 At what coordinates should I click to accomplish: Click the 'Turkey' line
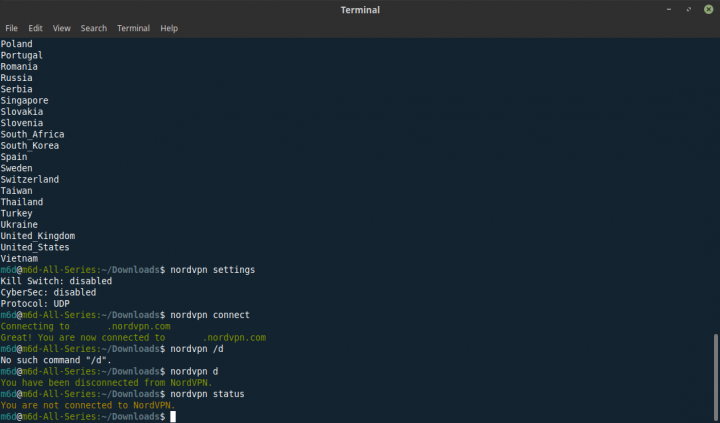tap(17, 213)
